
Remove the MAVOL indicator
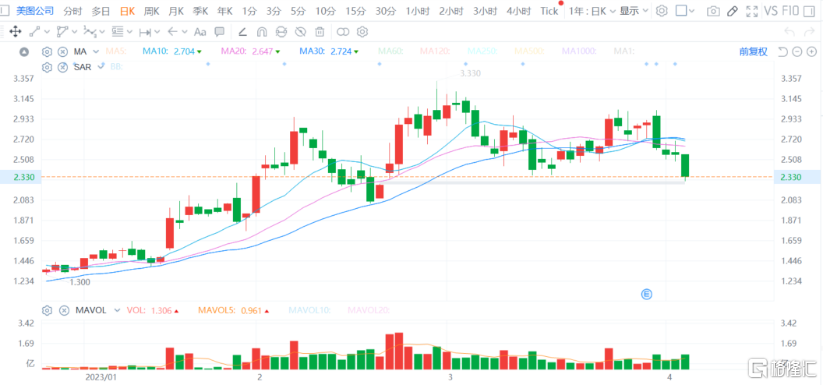(64, 311)
